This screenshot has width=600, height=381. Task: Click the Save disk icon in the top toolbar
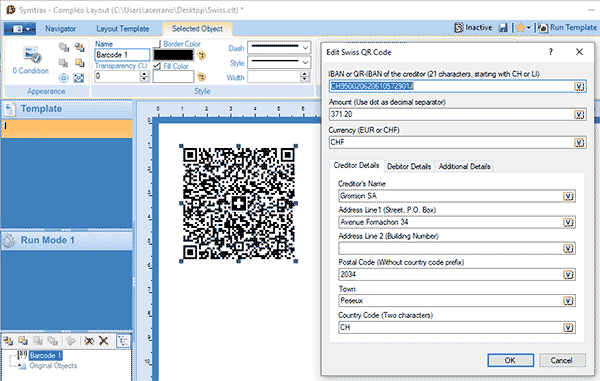tap(503, 28)
